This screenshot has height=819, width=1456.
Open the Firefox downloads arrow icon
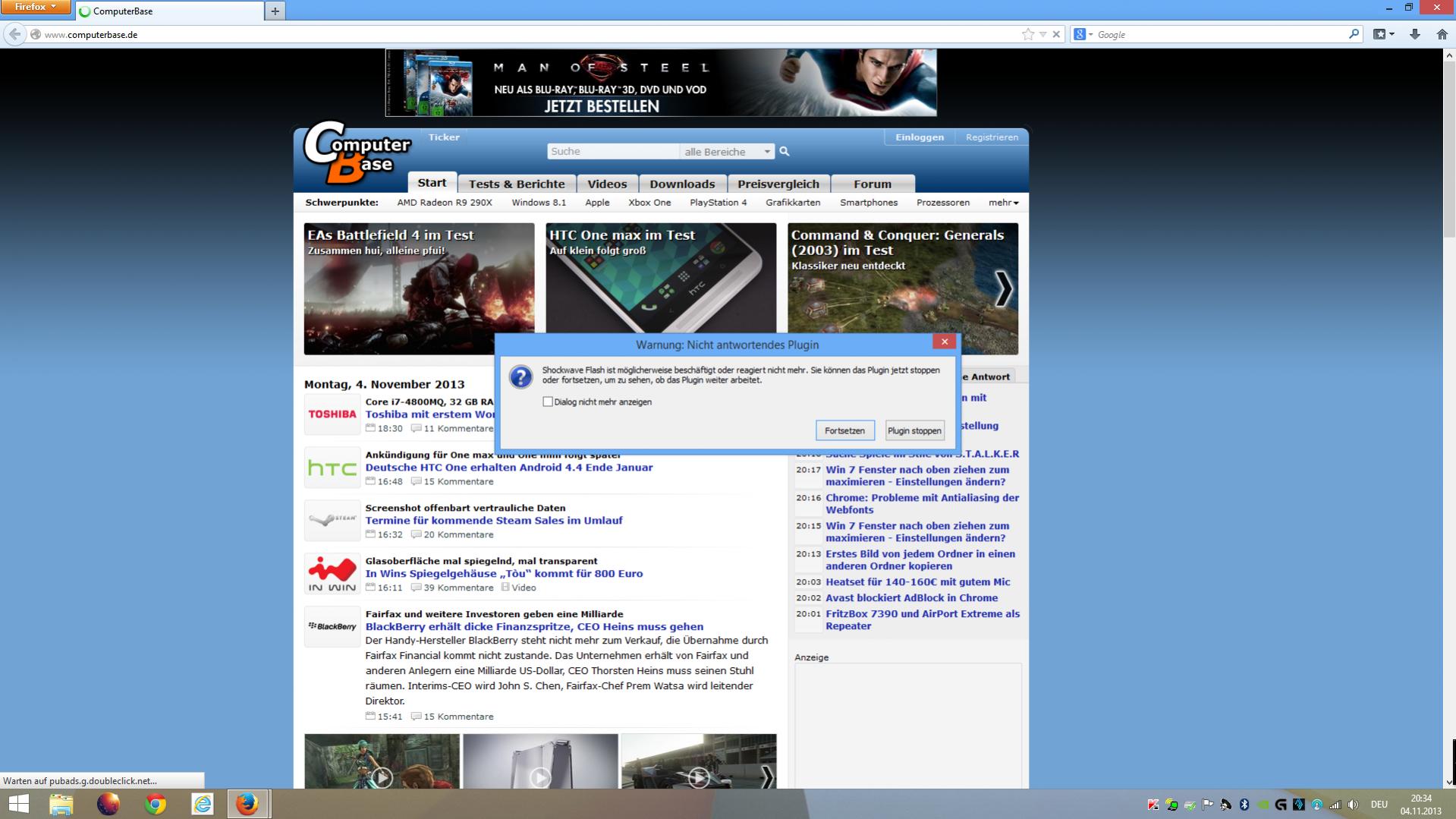pos(1415,34)
